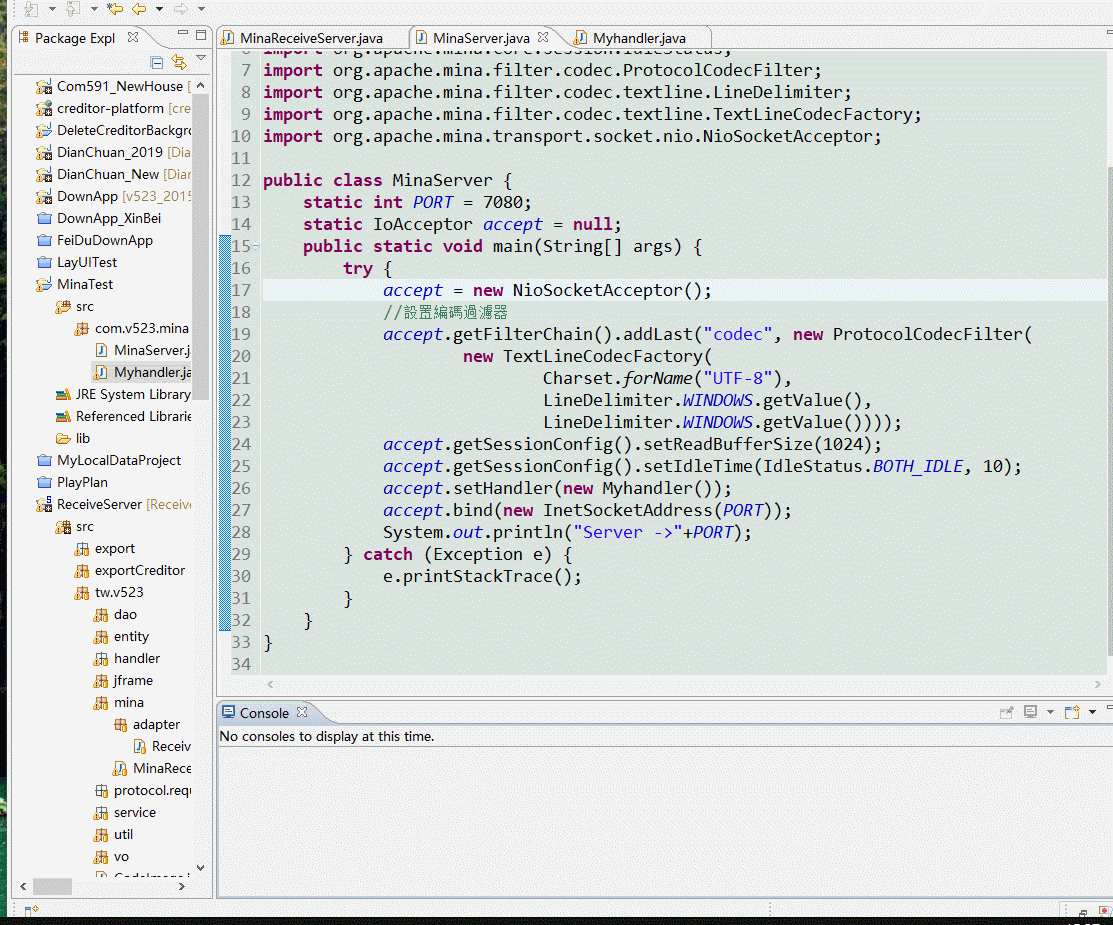The width and height of the screenshot is (1113, 925).
Task: Open Package Explorer View Menu
Action: [201, 58]
